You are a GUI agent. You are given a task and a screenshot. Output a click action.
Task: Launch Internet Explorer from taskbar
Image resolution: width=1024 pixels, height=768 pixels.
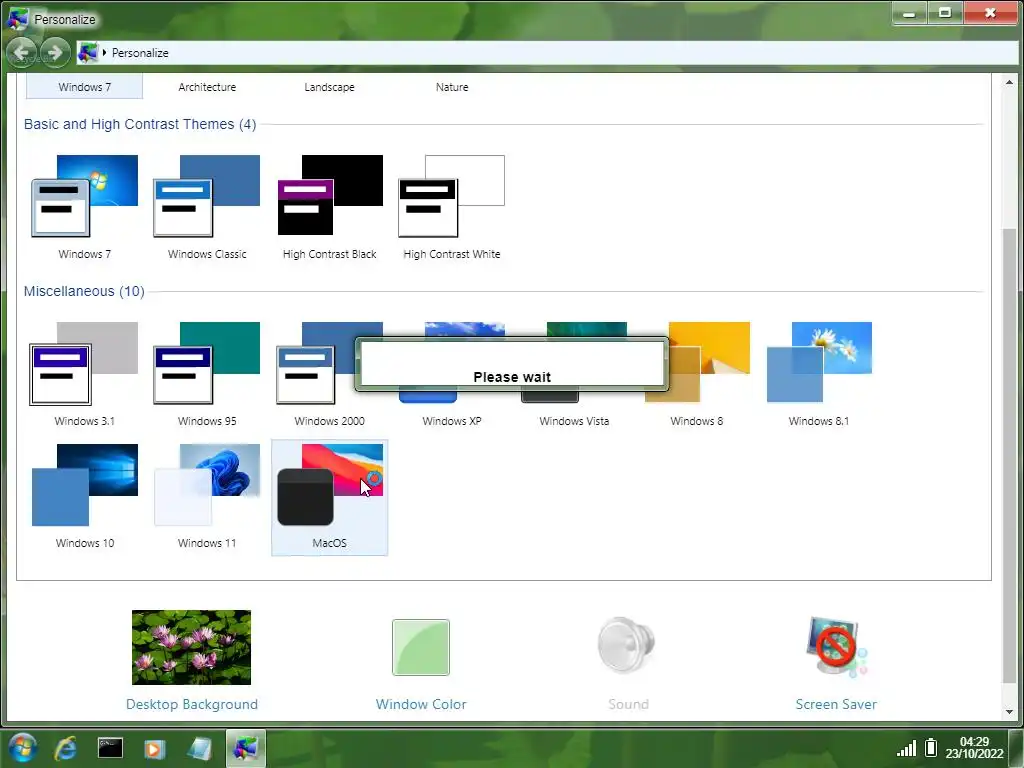click(x=66, y=748)
